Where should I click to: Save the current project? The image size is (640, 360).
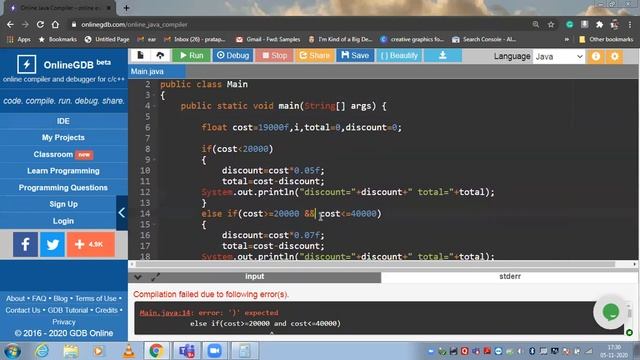pos(355,55)
